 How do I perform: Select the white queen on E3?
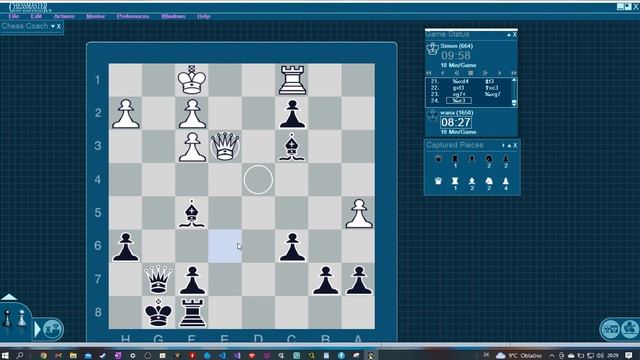pyautogui.click(x=225, y=146)
